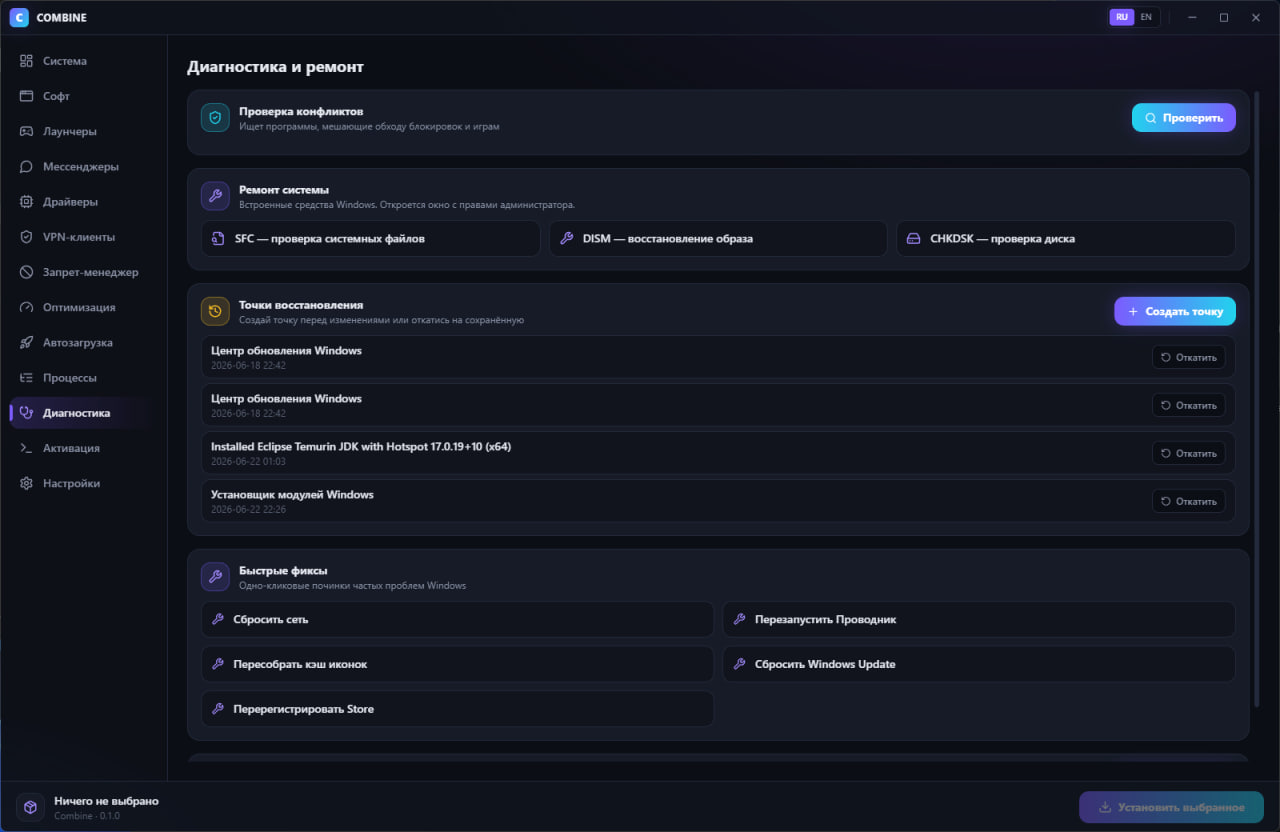Open the Софт section
Viewport: 1280px width, 832px height.
click(84, 96)
